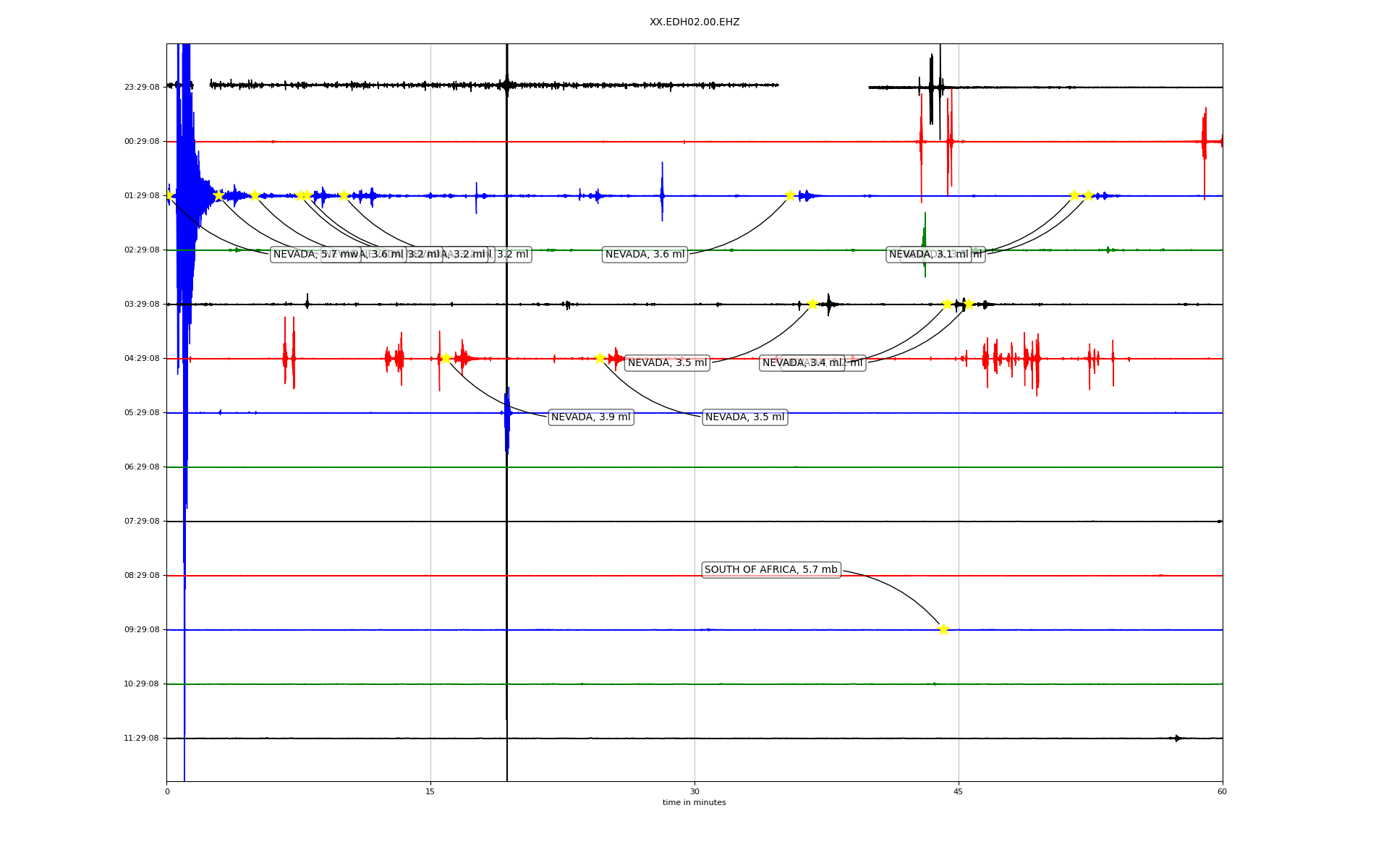Screen dimensions: 1389x868
Task: Click the star on the blue trace near 35 minutes
Action: tap(790, 195)
